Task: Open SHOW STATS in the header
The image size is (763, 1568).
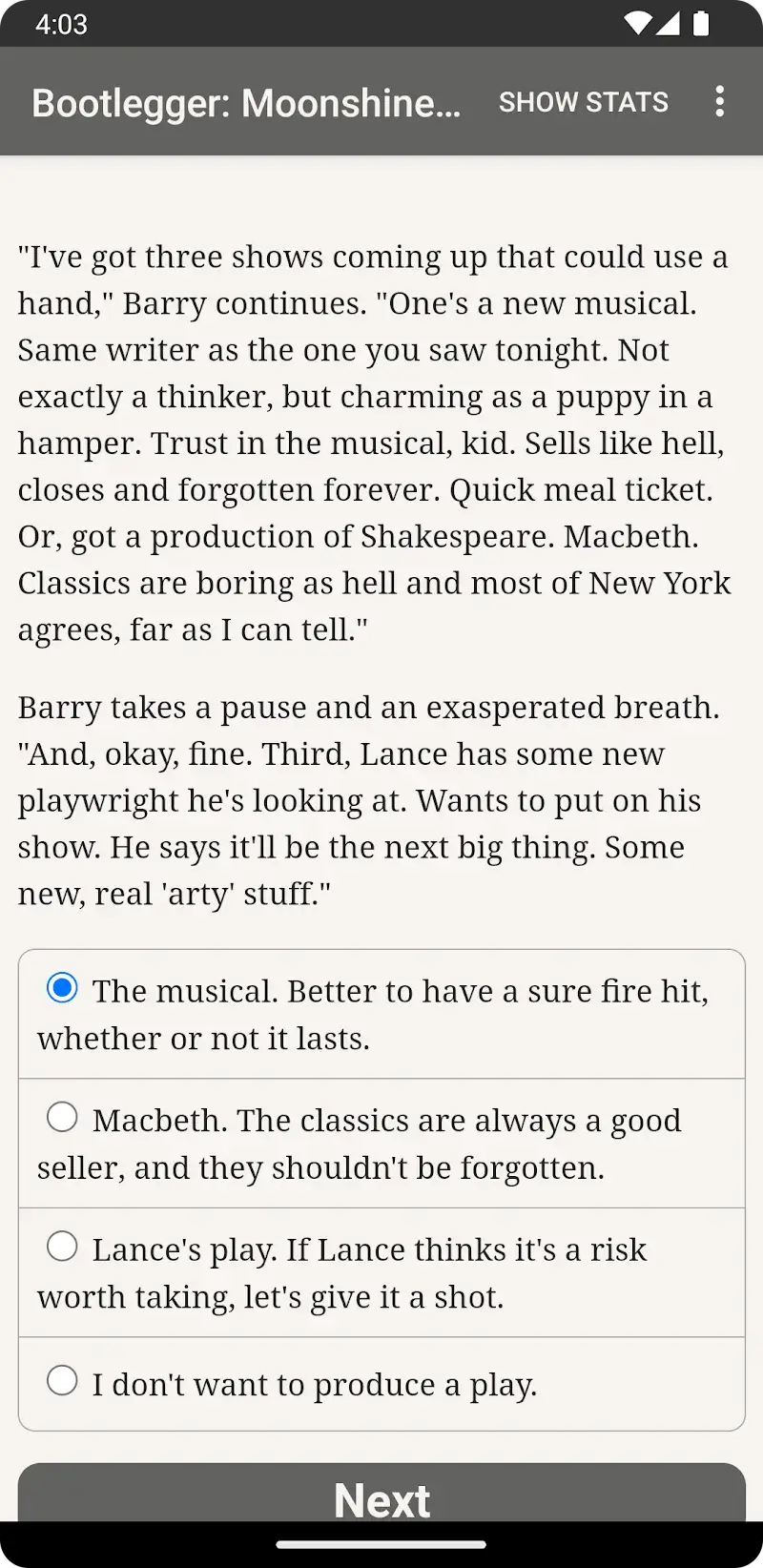Action: 583,102
